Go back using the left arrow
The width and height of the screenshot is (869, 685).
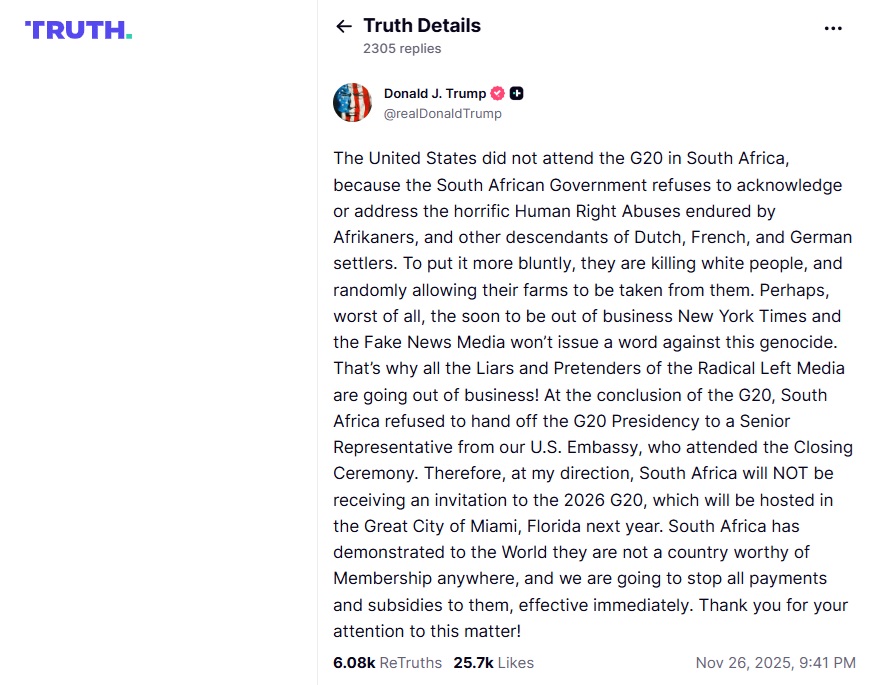click(x=344, y=27)
